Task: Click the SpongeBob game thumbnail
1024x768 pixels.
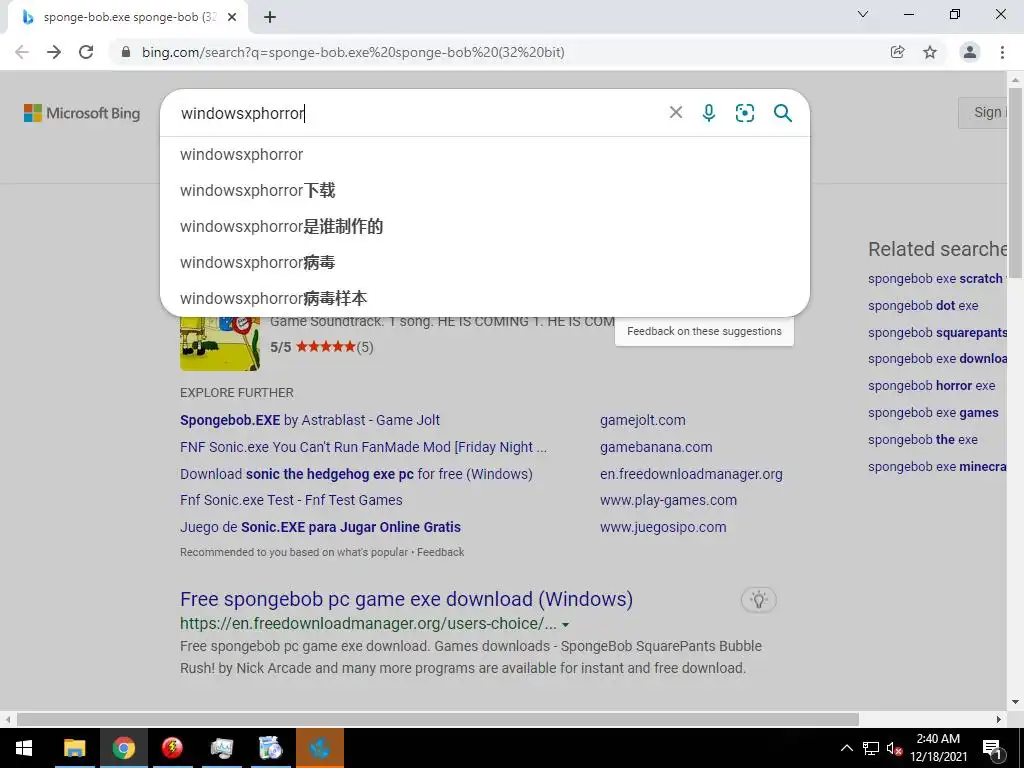Action: 220,344
